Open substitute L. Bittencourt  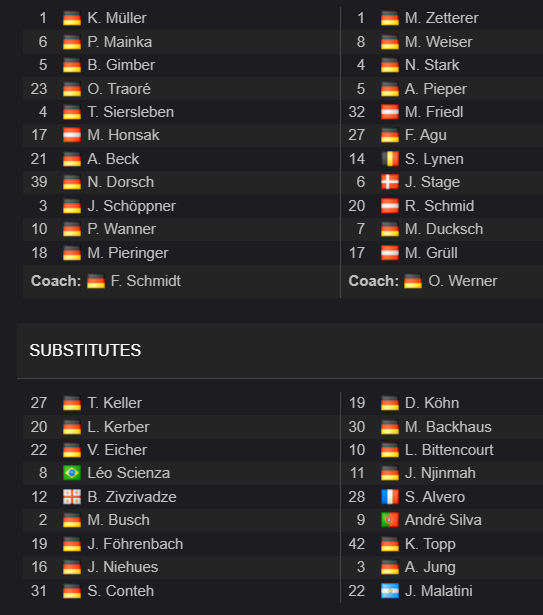click(449, 450)
